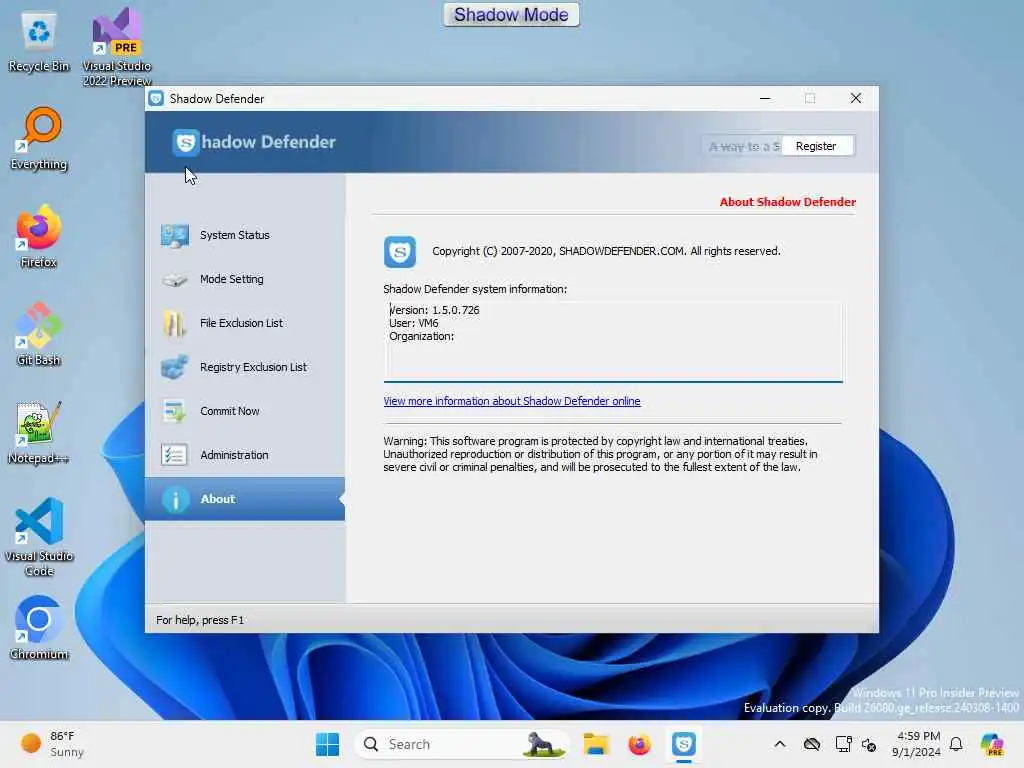Open the clock showing 4:59 PM
1024x768 pixels.
(916, 744)
